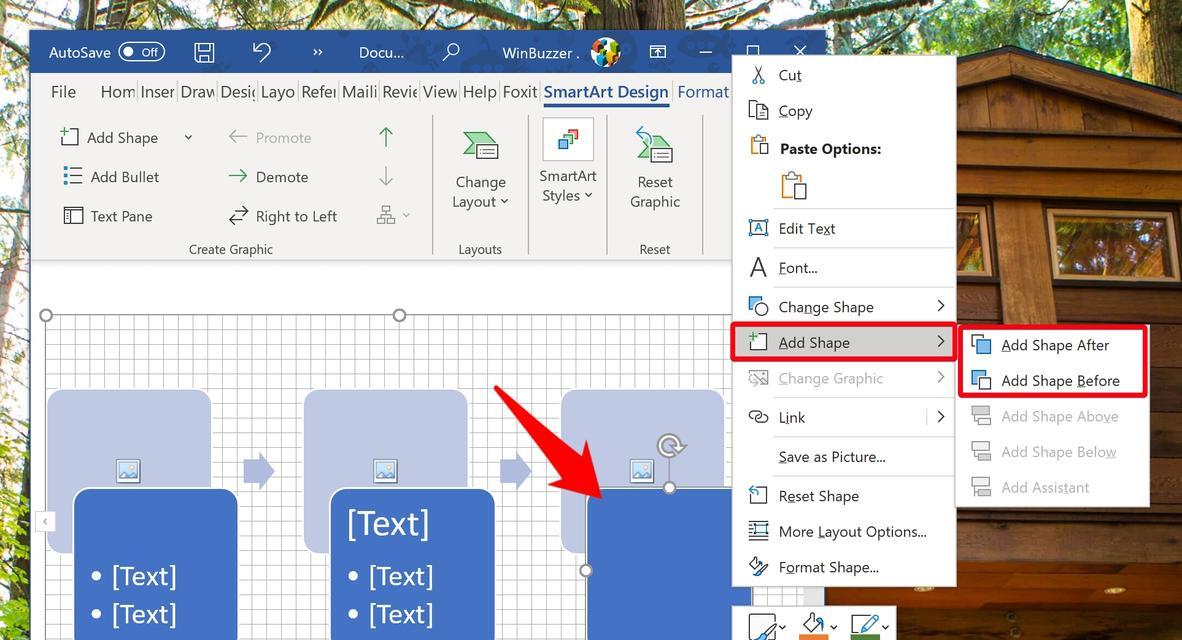Image resolution: width=1182 pixels, height=640 pixels.
Task: Toggle the AutoSave switch
Action: (142, 52)
